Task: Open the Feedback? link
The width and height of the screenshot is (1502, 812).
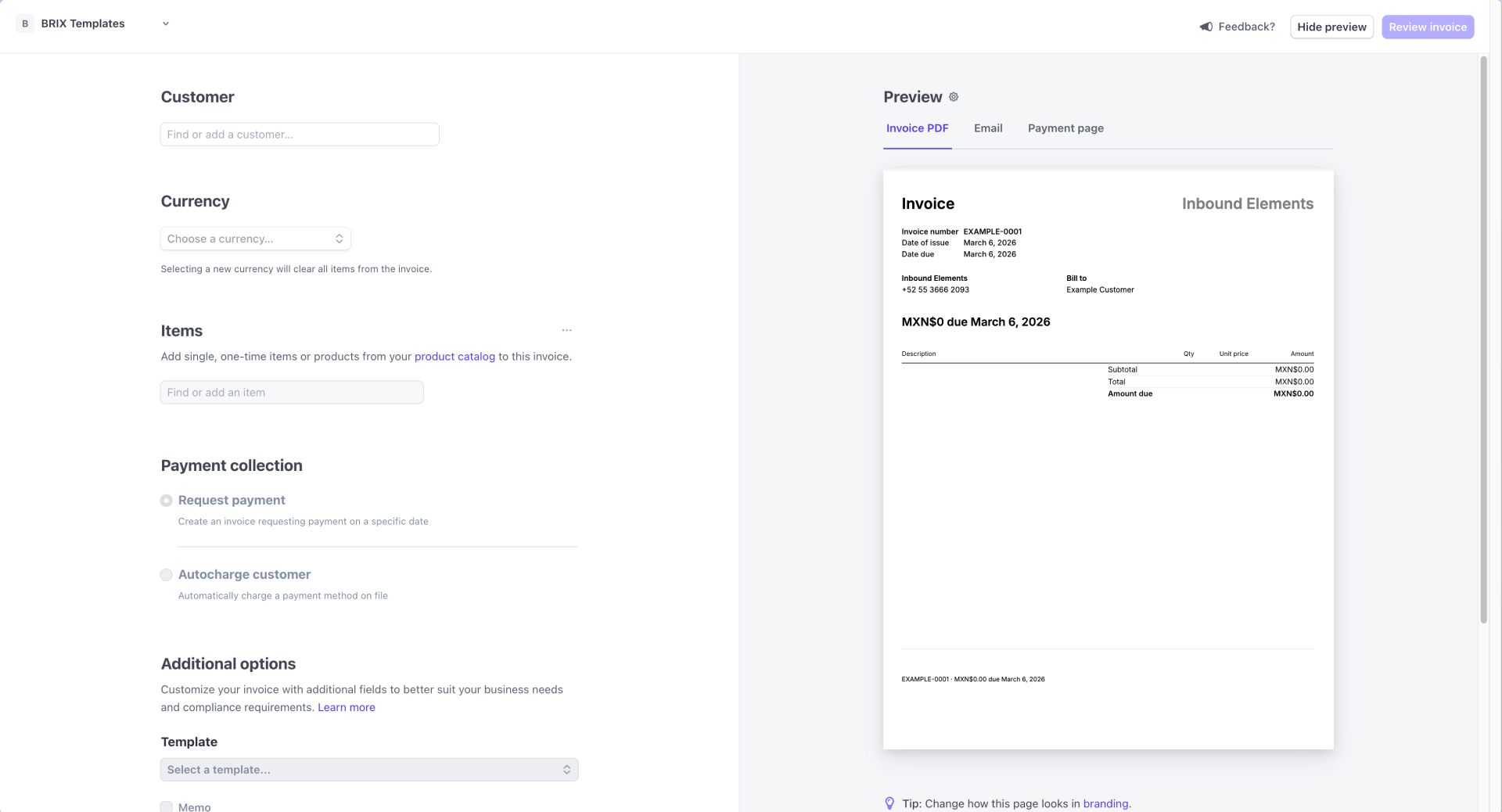Action: [1246, 27]
